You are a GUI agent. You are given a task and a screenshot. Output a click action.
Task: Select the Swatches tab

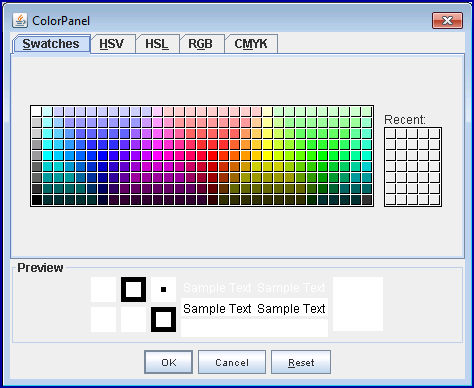(51, 44)
